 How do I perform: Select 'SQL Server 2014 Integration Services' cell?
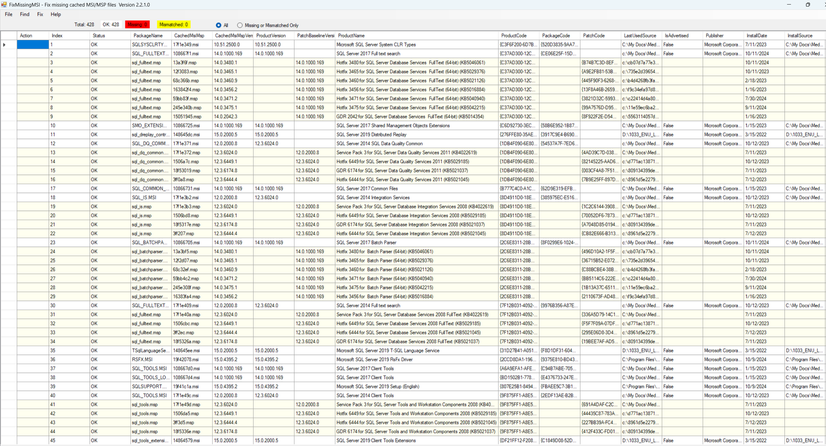417,197
